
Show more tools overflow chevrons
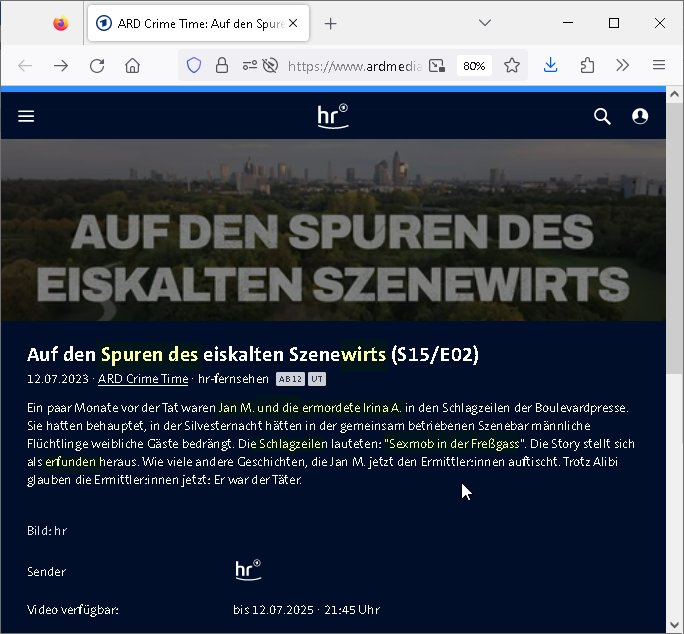coord(622,66)
